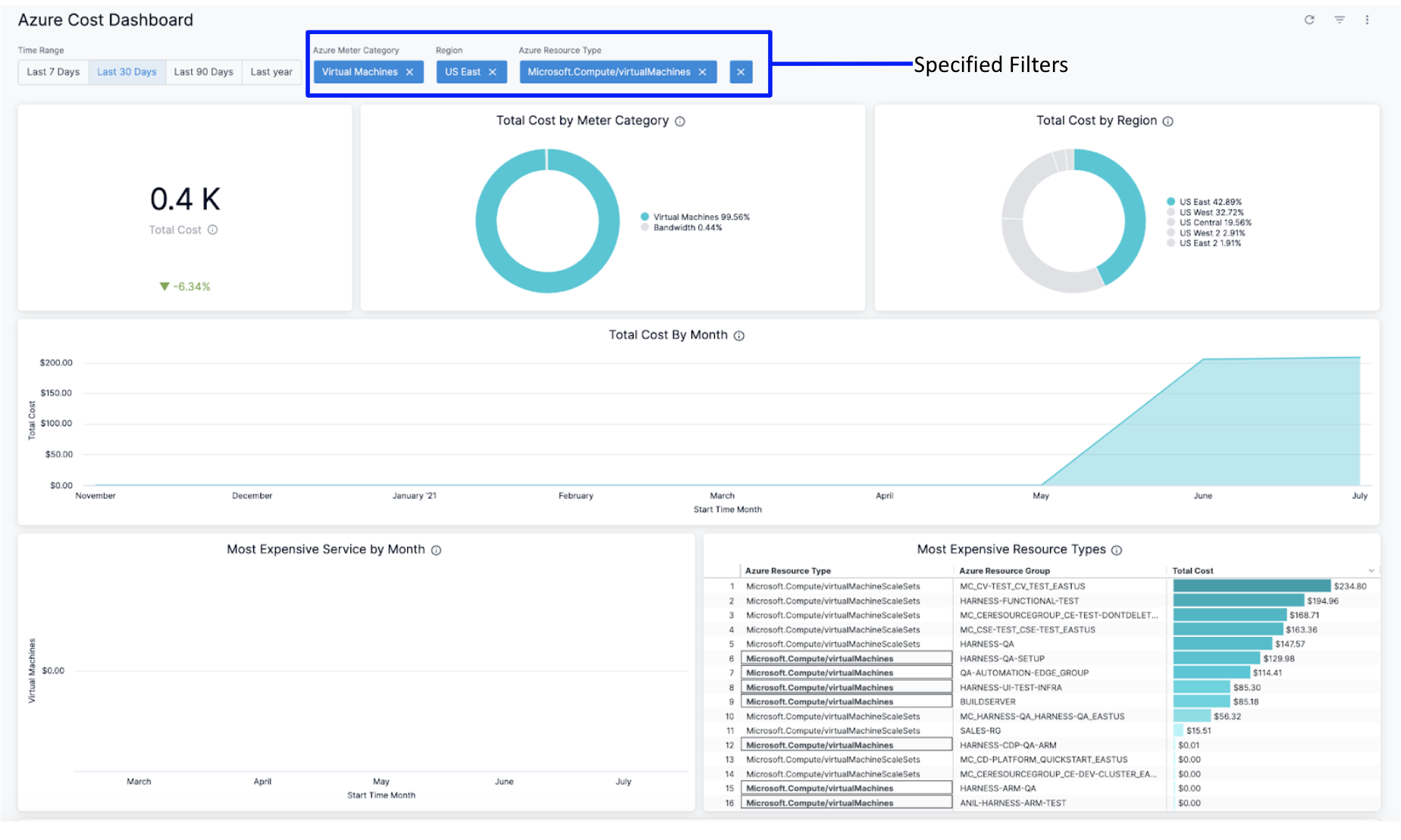Click info icon beside Total Cost by Meter Category
Viewport: 1401px width, 840px height.
(680, 121)
